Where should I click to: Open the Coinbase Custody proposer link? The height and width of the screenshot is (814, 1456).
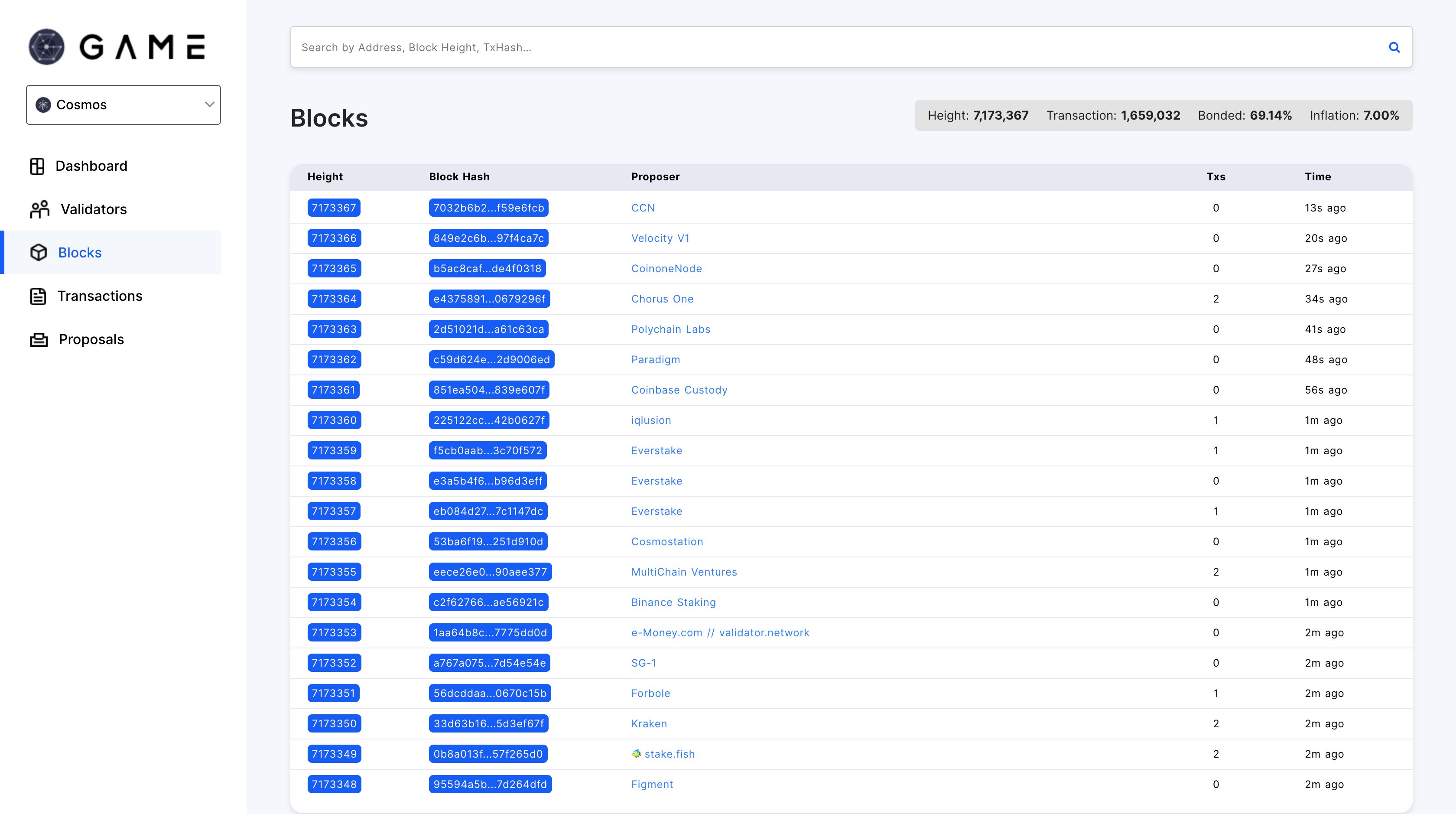[x=679, y=390]
